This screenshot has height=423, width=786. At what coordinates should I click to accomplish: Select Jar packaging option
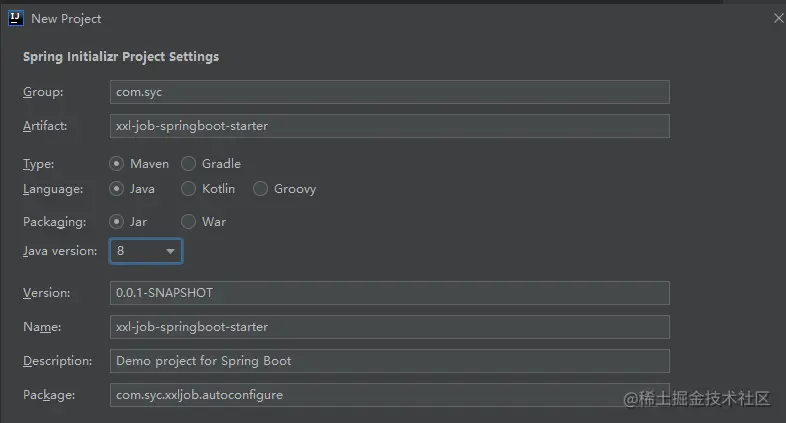tap(116, 222)
